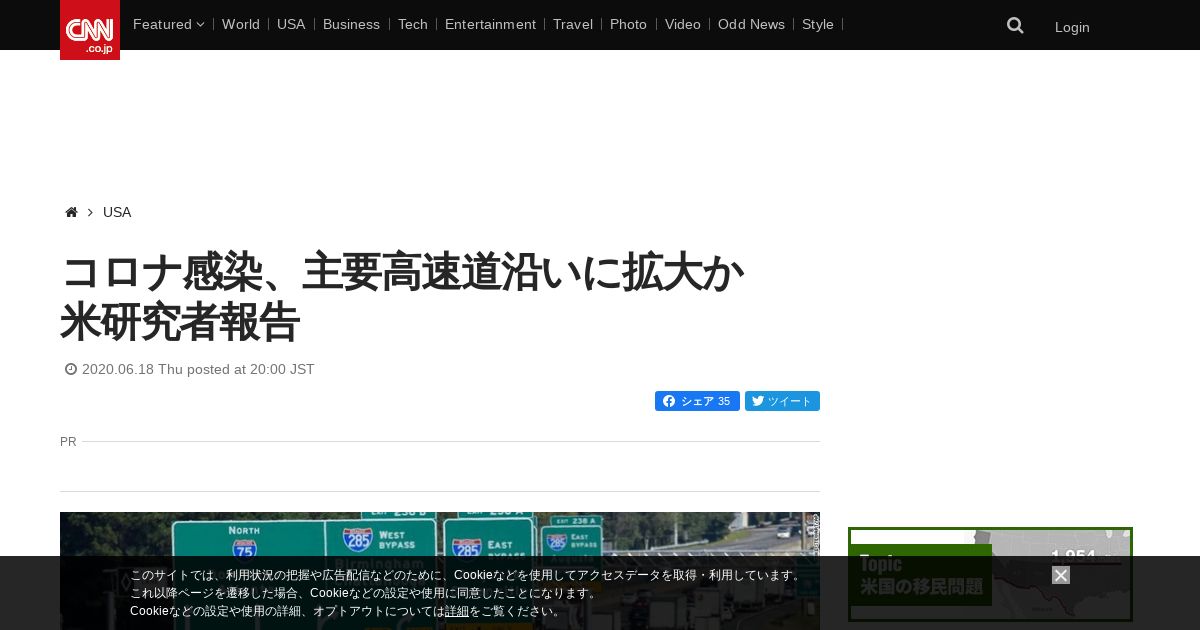The height and width of the screenshot is (630, 1200).
Task: Click the home breadcrumb icon
Action: click(x=71, y=212)
